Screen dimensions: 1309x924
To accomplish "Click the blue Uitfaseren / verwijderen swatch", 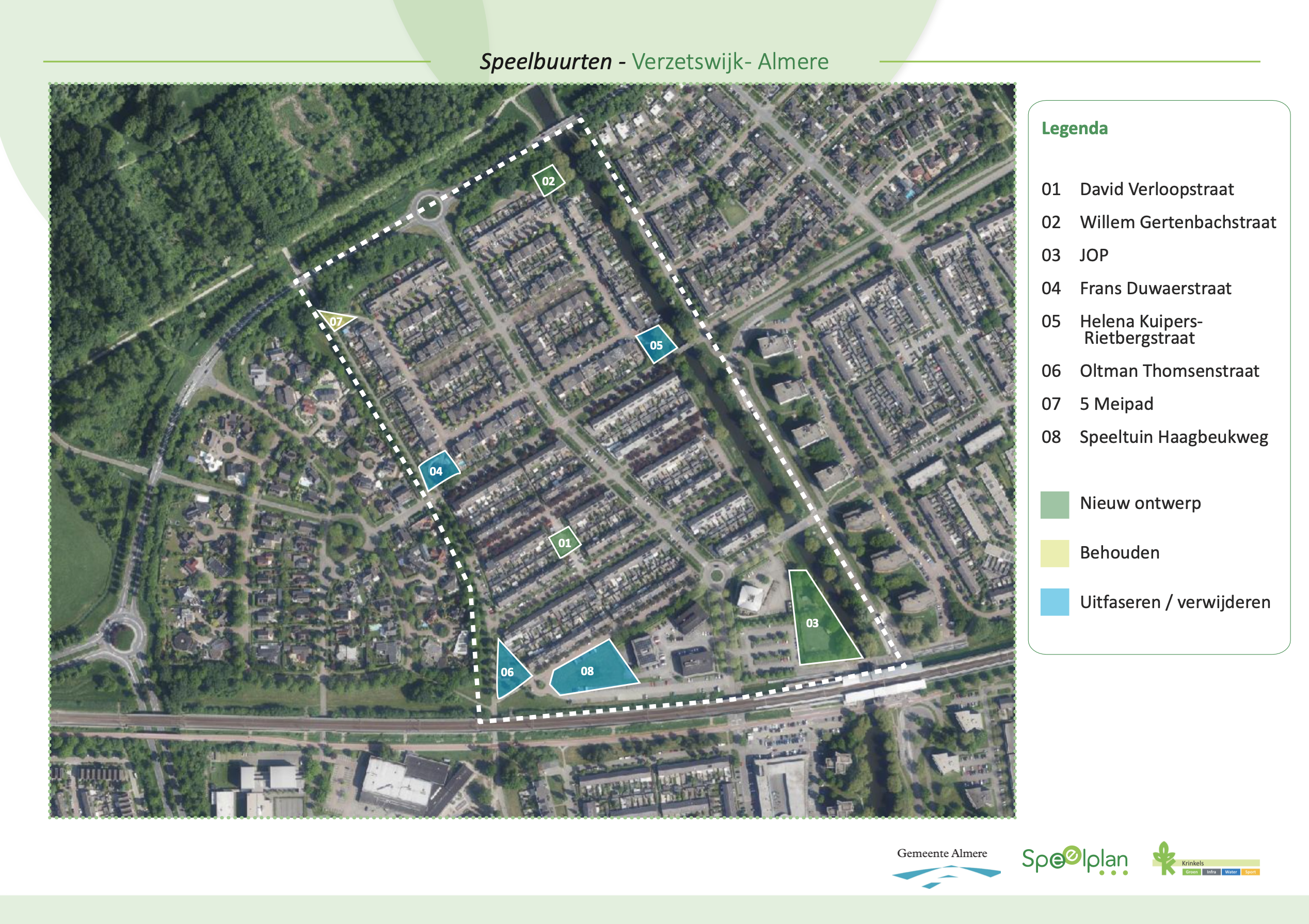I will [x=1054, y=602].
